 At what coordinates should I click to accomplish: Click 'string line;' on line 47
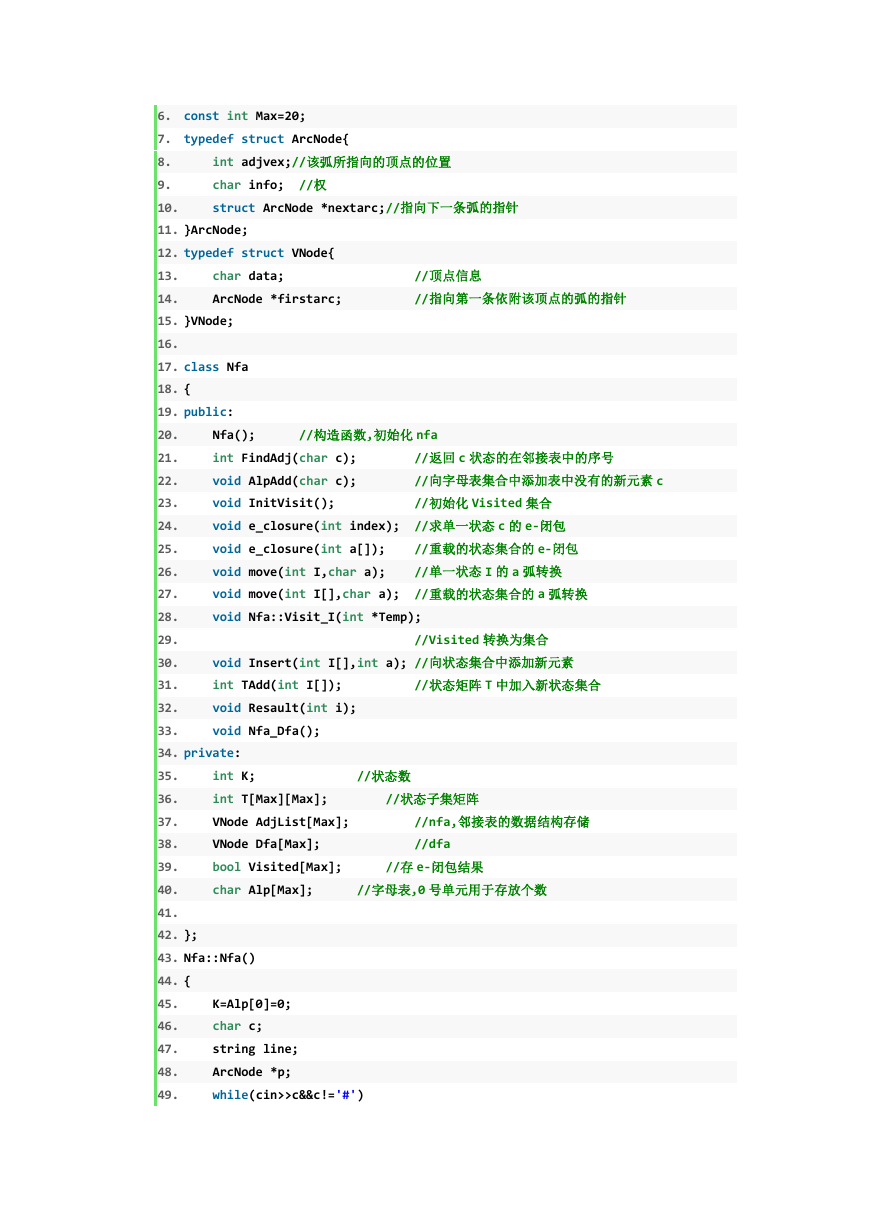255,1049
